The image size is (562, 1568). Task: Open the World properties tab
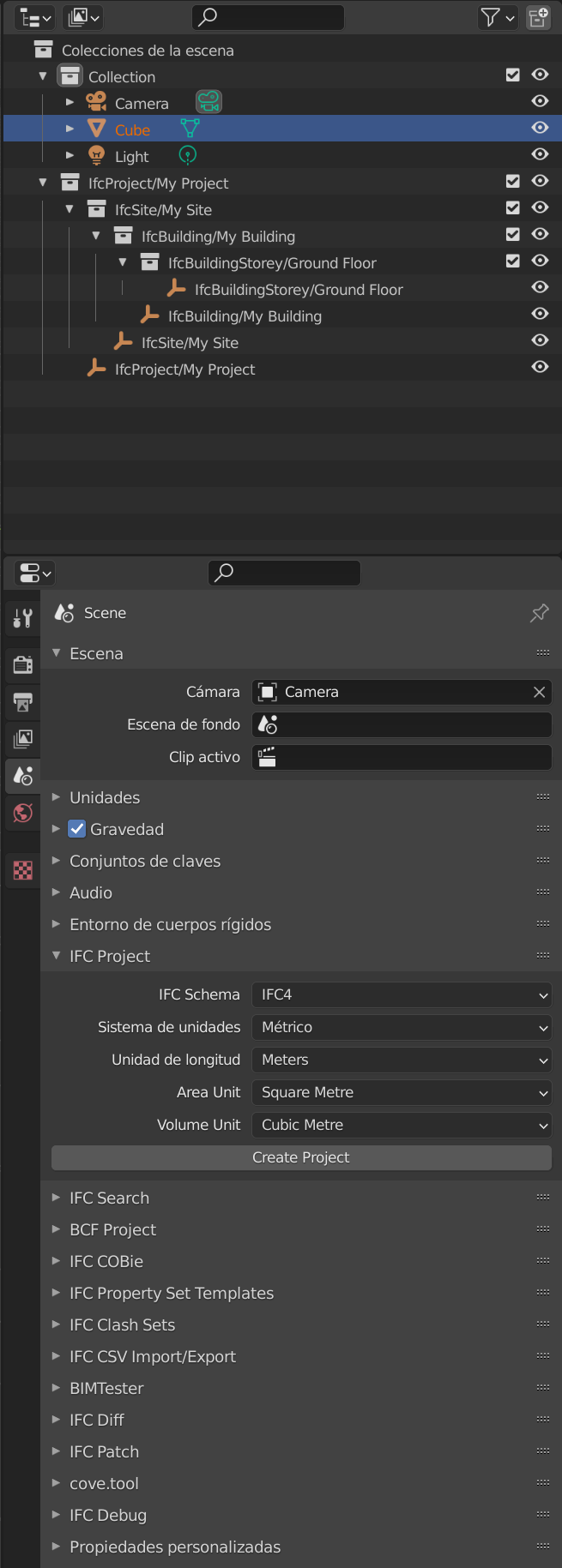pos(21,813)
